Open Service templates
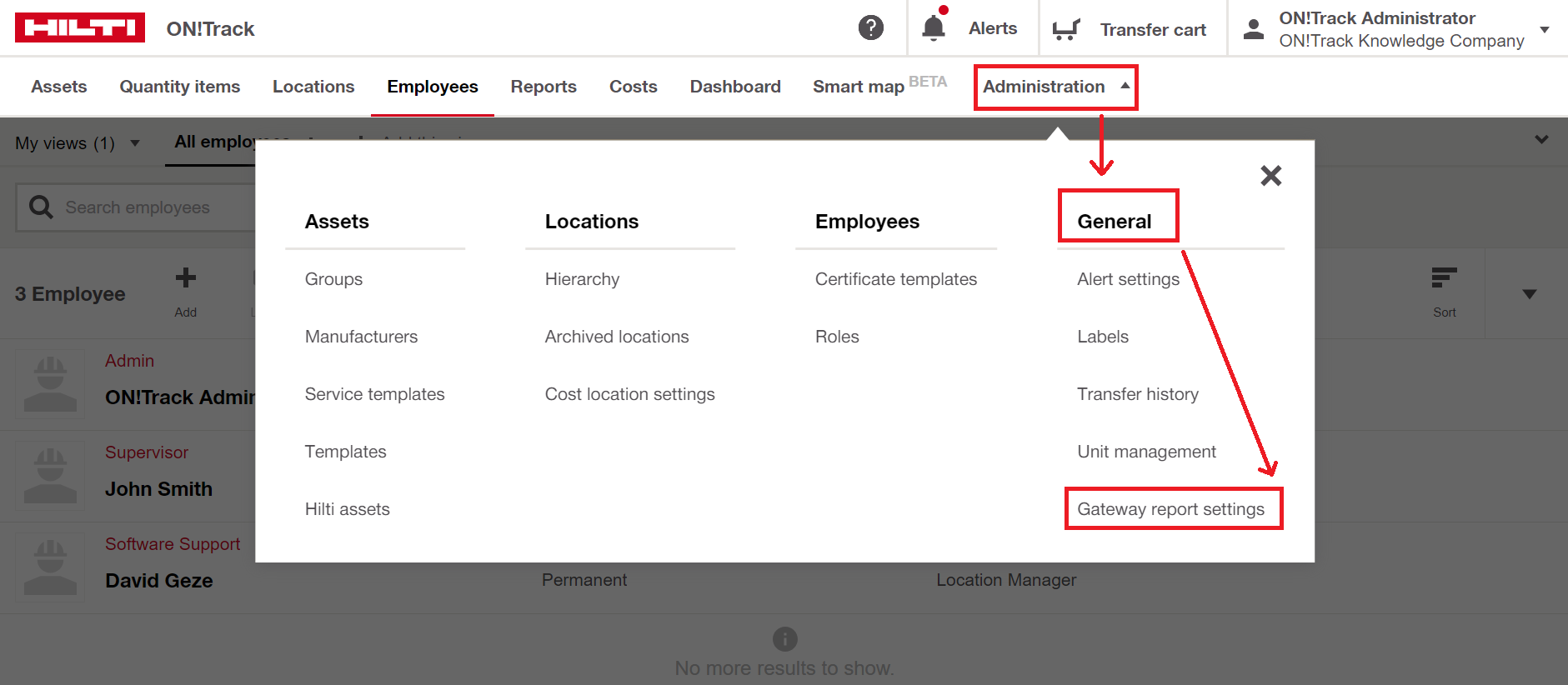Screen dimensions: 1568x685 (374, 394)
